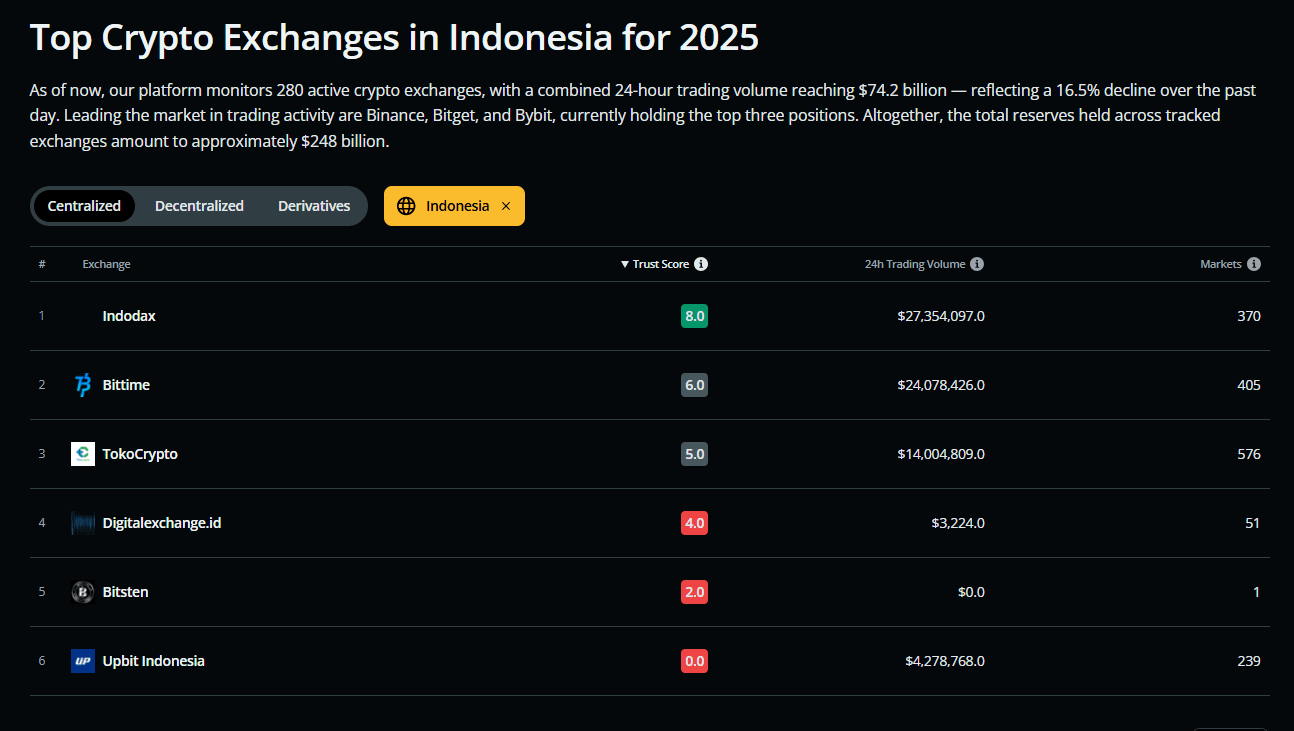Open the Markets info tooltip

point(1255,263)
